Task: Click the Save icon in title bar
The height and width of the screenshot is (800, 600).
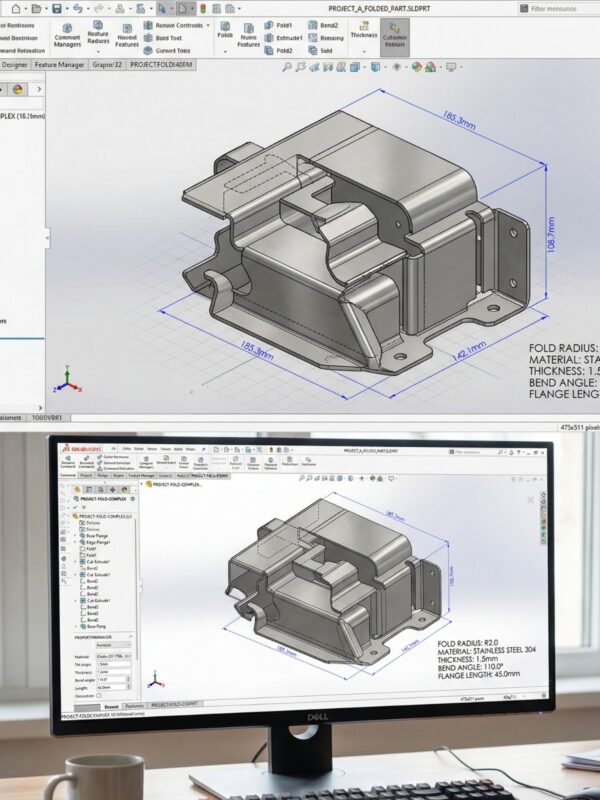Action: click(57, 8)
